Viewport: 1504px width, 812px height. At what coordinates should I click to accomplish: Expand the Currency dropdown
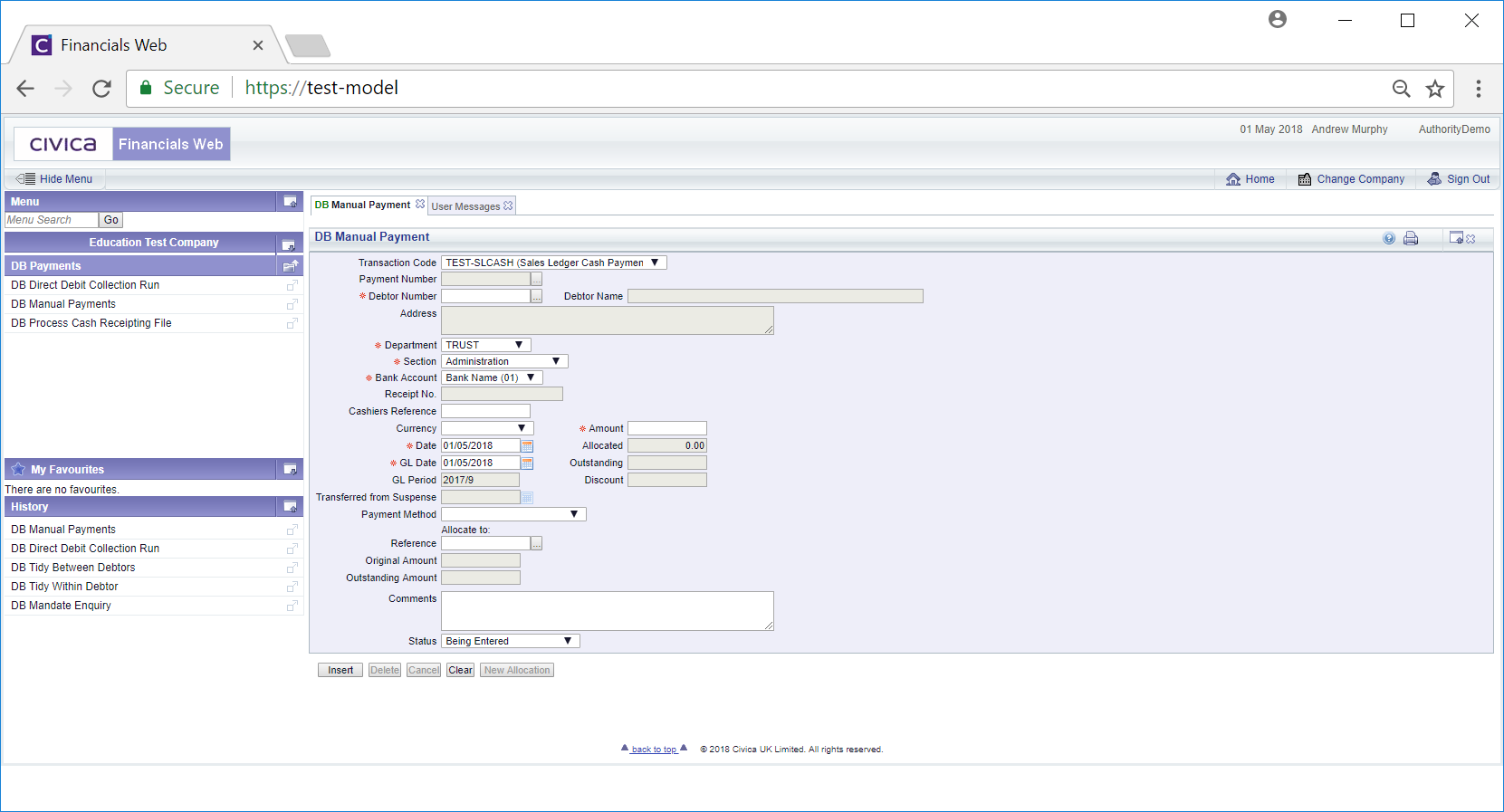521,428
